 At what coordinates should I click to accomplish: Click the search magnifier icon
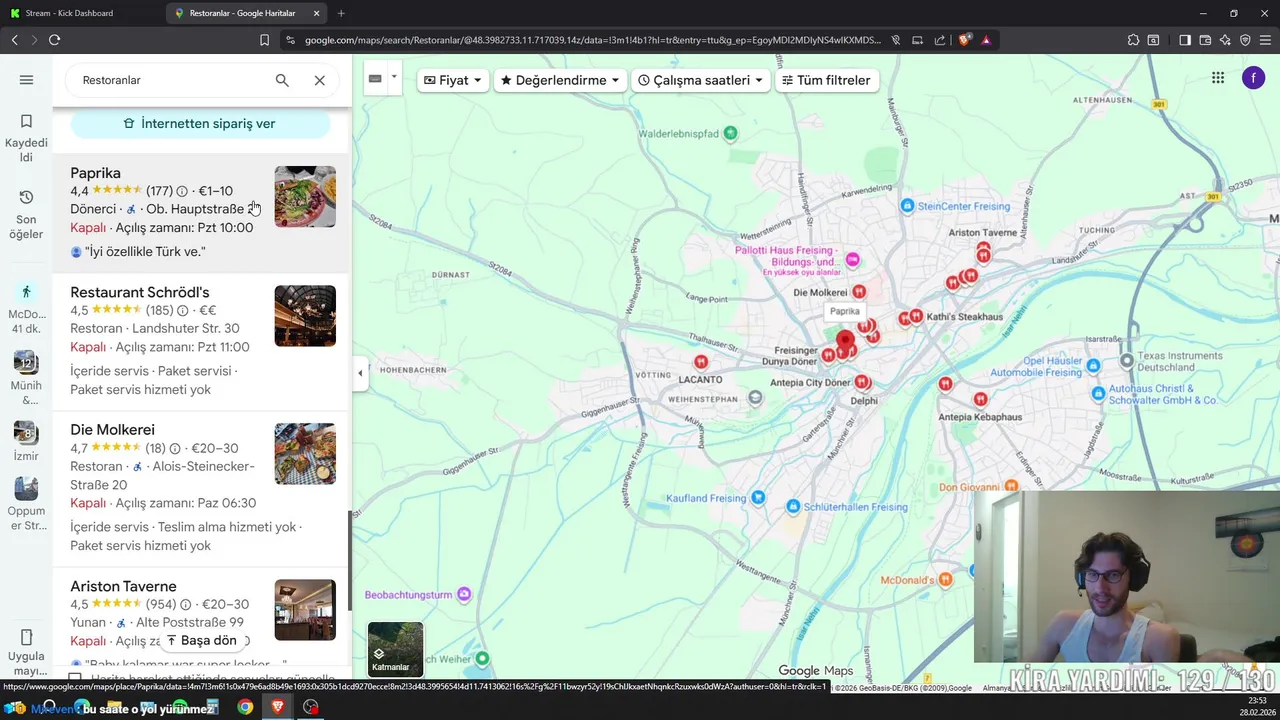coord(282,80)
